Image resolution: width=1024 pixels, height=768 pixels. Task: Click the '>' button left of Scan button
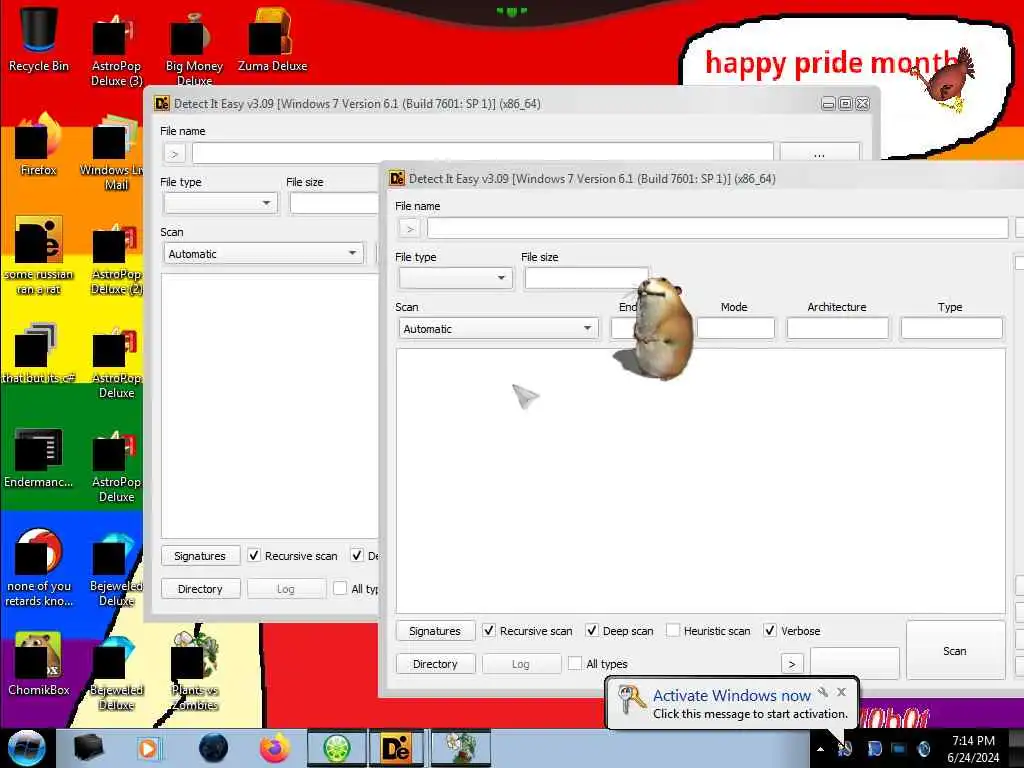point(792,664)
